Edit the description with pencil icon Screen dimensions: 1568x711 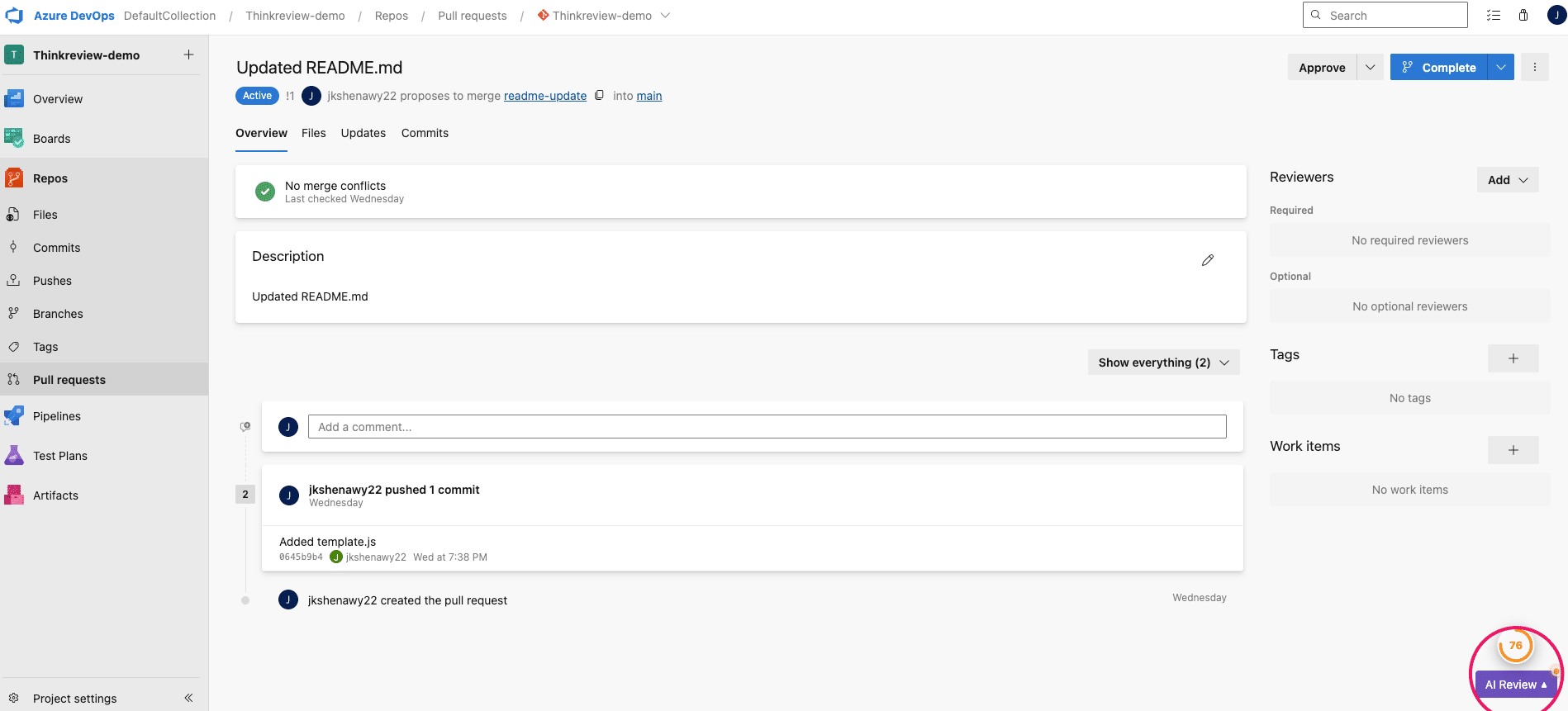(x=1208, y=260)
